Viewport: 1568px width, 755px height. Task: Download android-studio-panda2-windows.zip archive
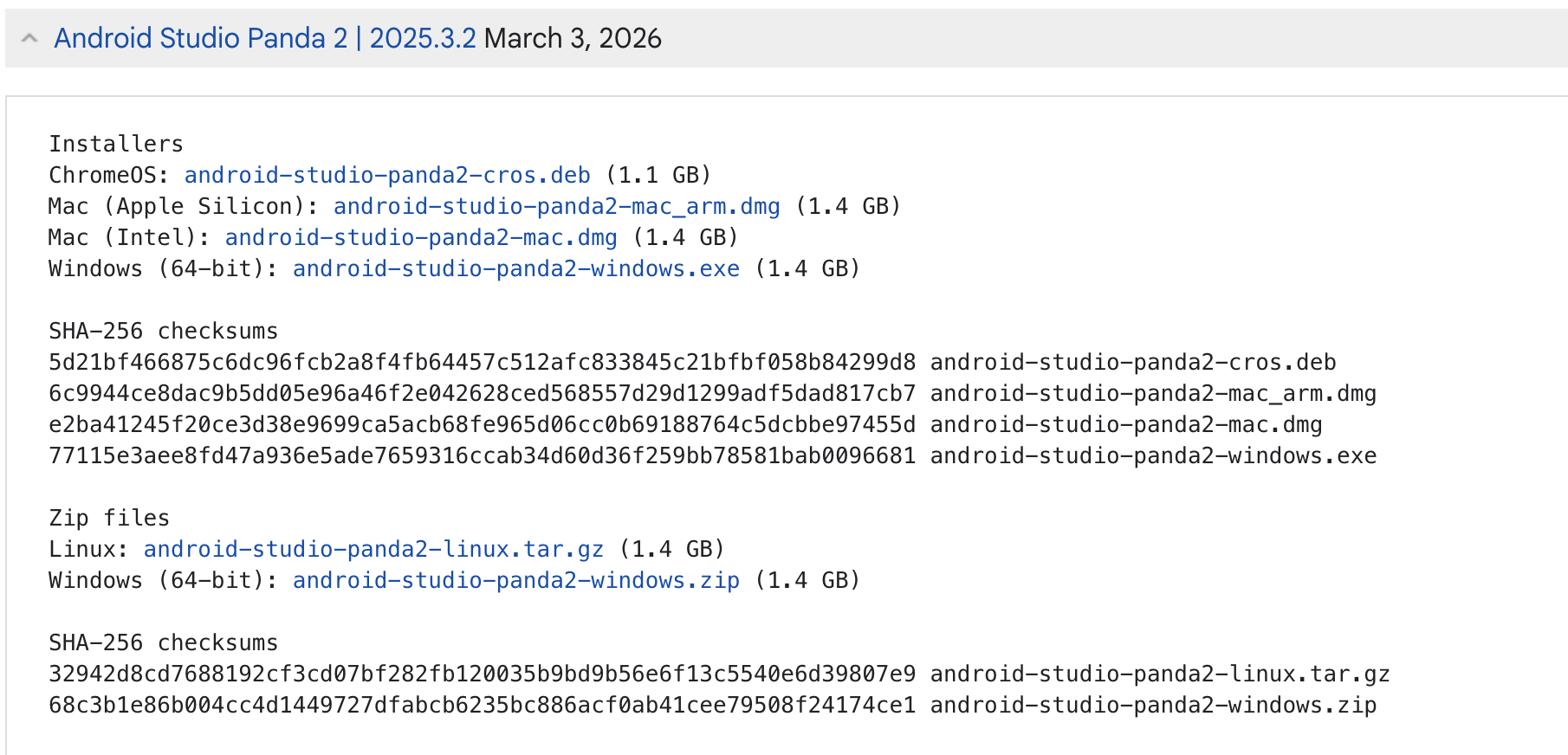tap(515, 580)
